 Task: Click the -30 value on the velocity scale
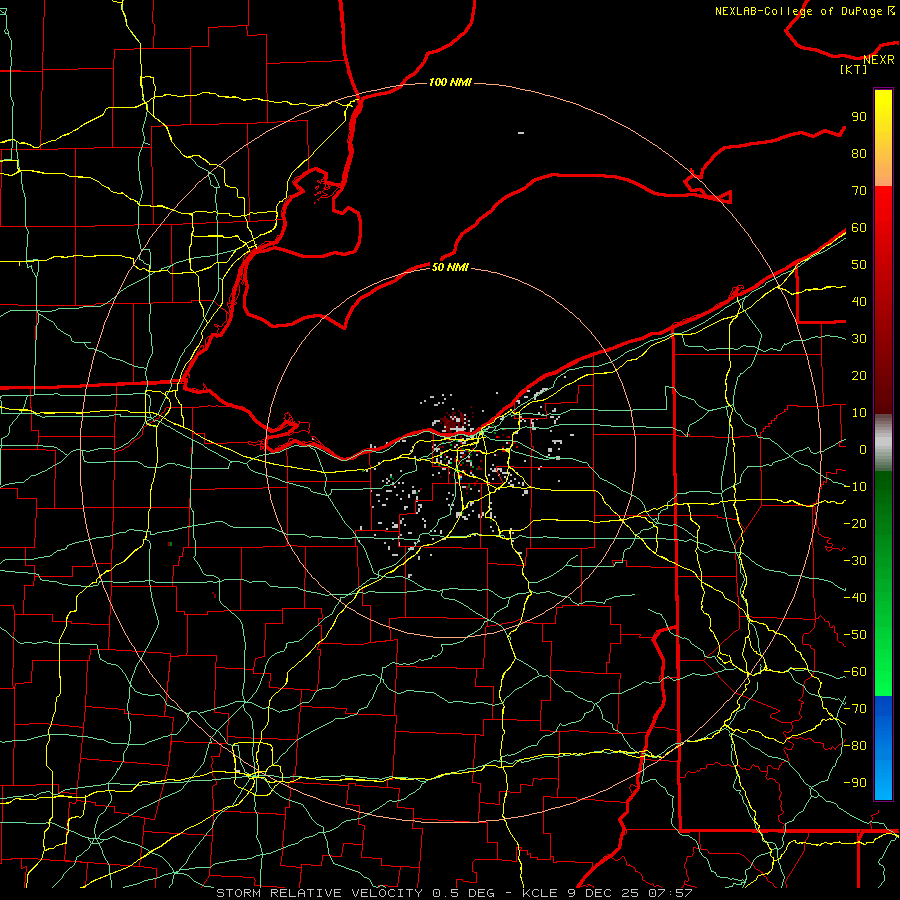(x=855, y=561)
